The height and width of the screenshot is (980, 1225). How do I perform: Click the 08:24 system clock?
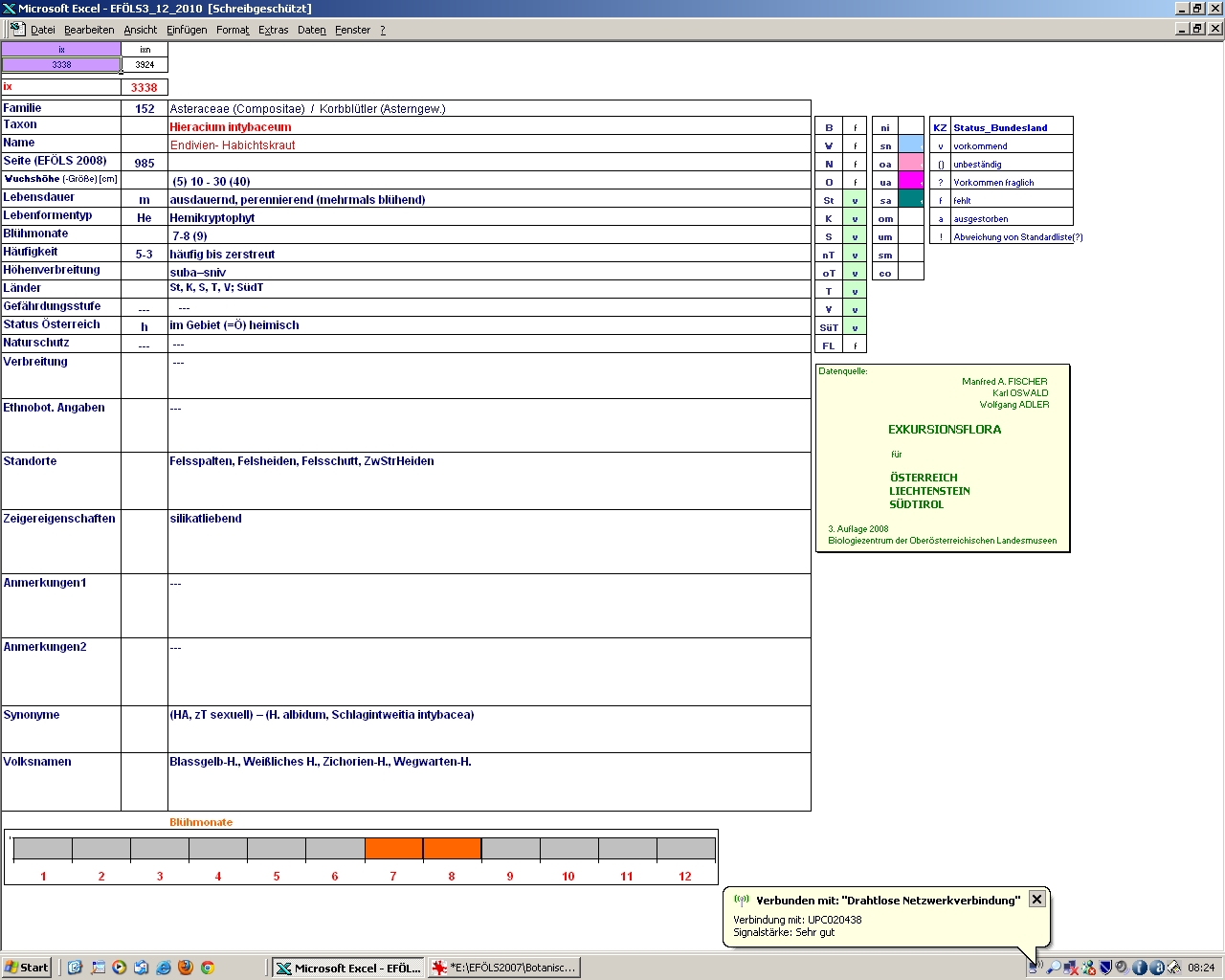pos(1201,968)
